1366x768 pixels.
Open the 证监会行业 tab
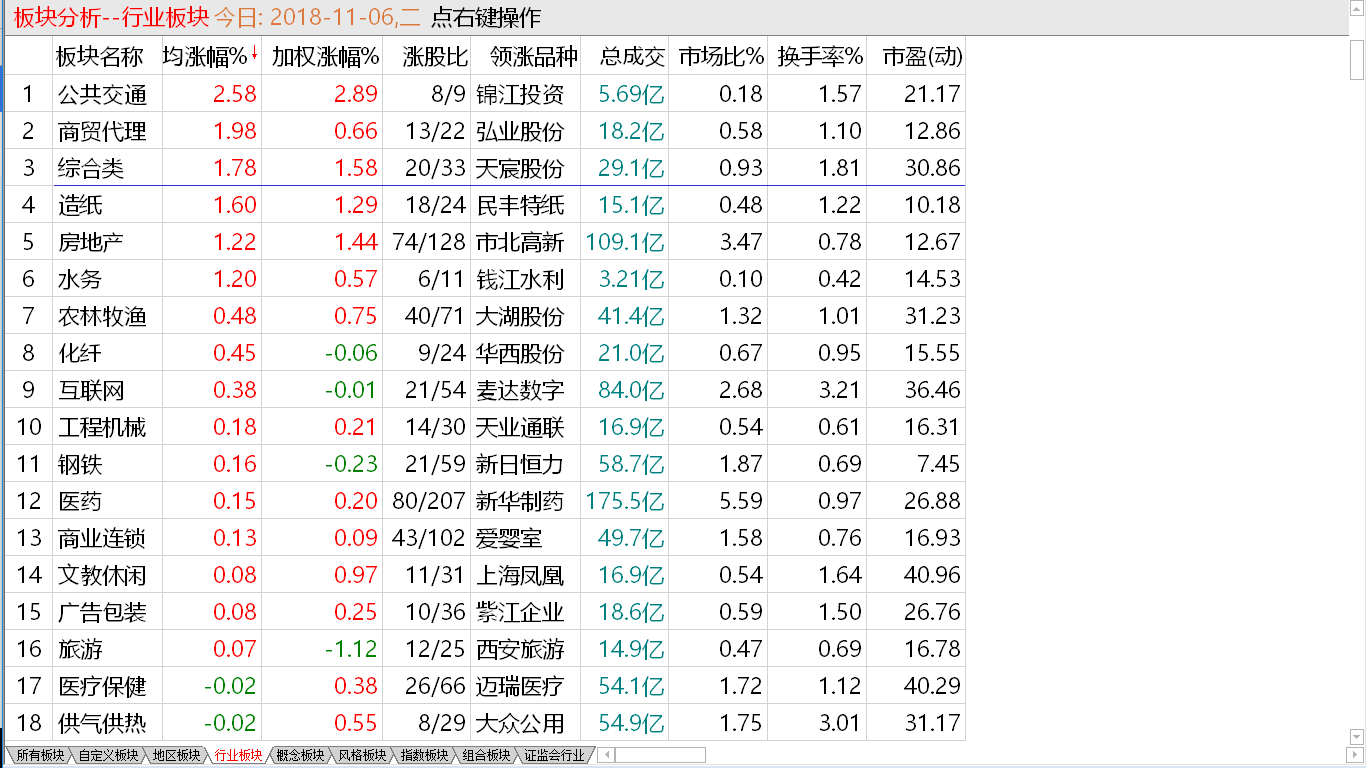point(555,755)
